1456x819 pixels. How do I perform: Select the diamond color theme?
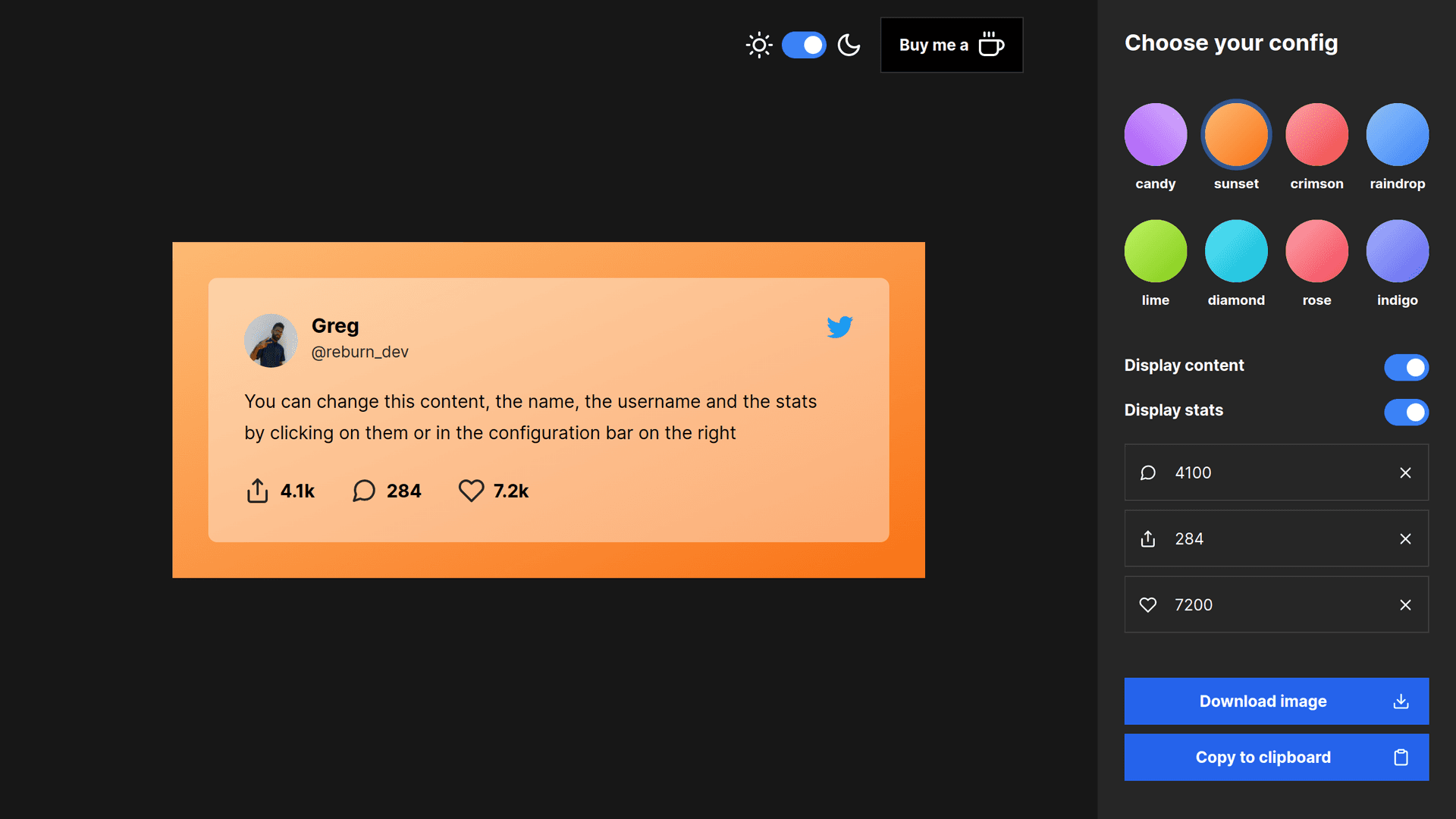point(1236,251)
